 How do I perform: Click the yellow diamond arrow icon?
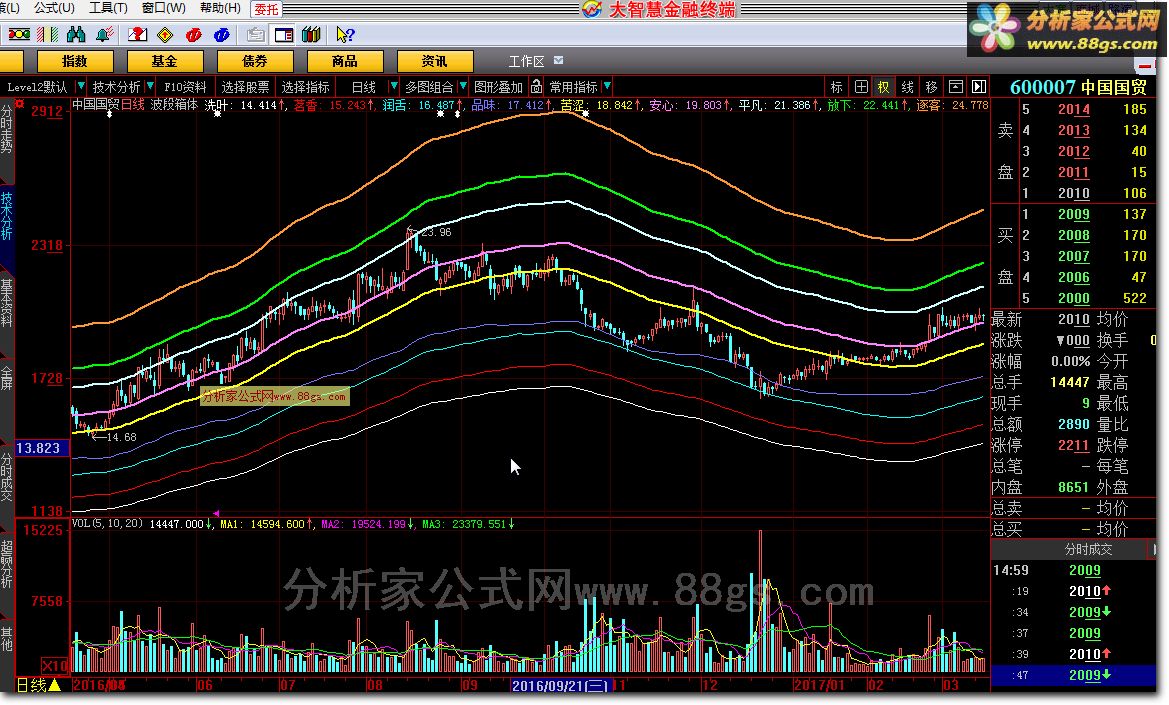click(x=166, y=34)
